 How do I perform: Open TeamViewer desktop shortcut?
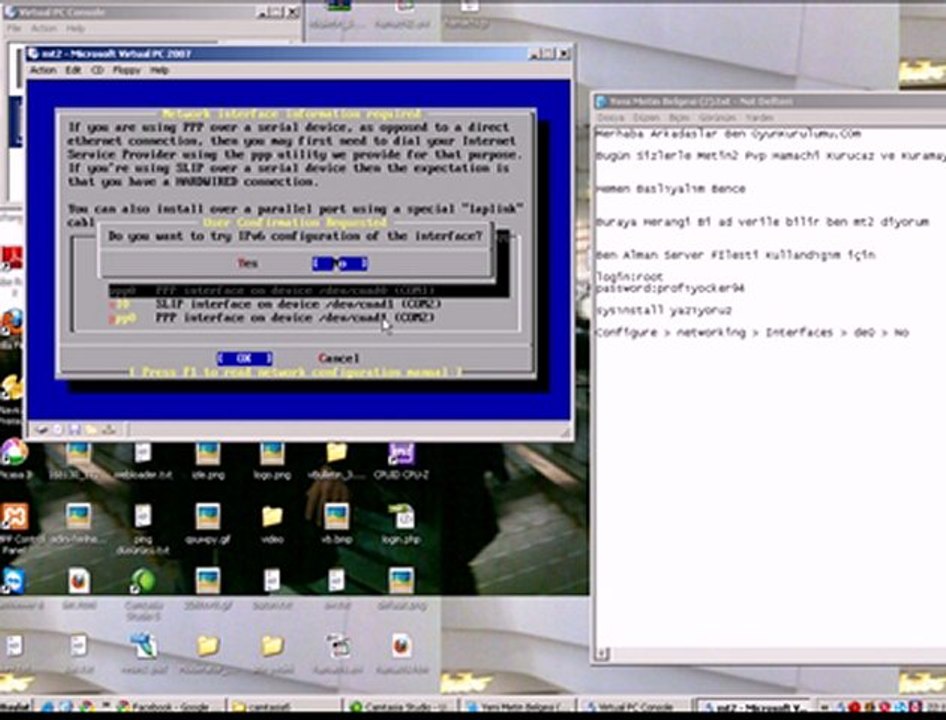pos(14,588)
